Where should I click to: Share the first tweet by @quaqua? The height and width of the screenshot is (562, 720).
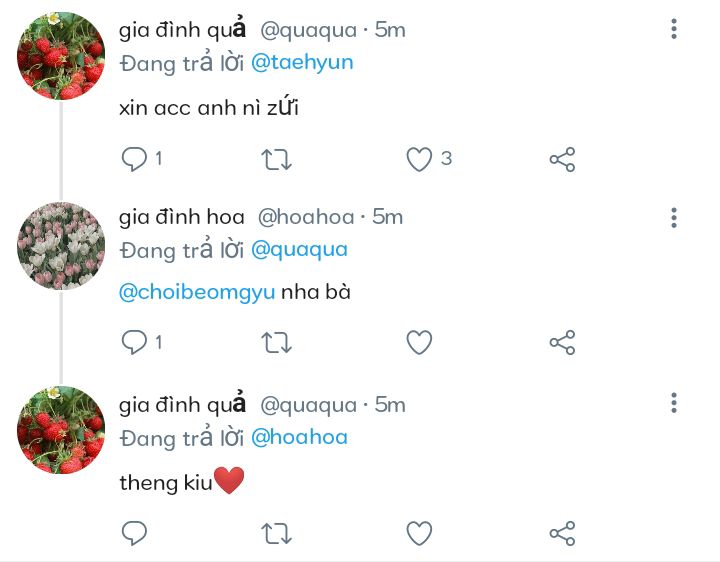click(562, 159)
